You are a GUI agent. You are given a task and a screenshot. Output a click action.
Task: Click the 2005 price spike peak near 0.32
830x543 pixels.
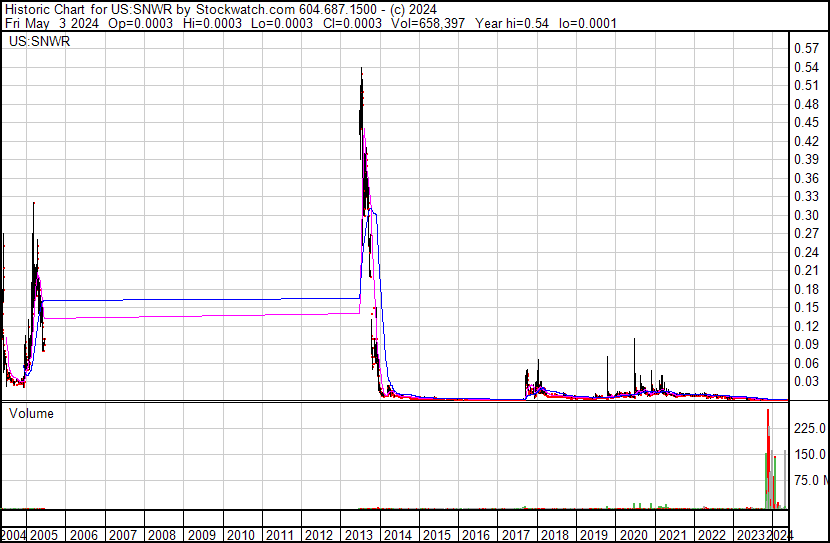33,203
